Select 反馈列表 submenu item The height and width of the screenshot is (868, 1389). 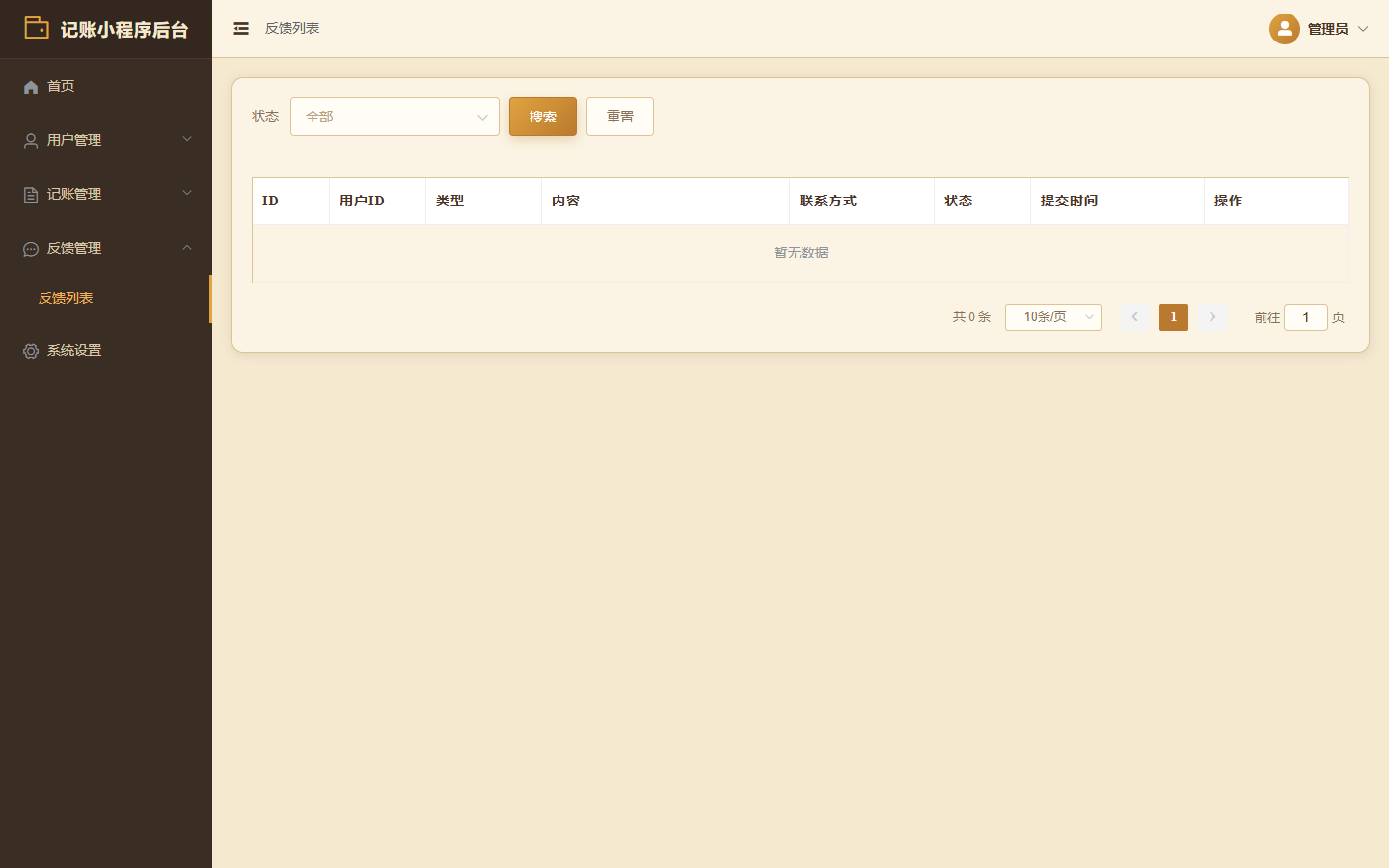coord(106,298)
